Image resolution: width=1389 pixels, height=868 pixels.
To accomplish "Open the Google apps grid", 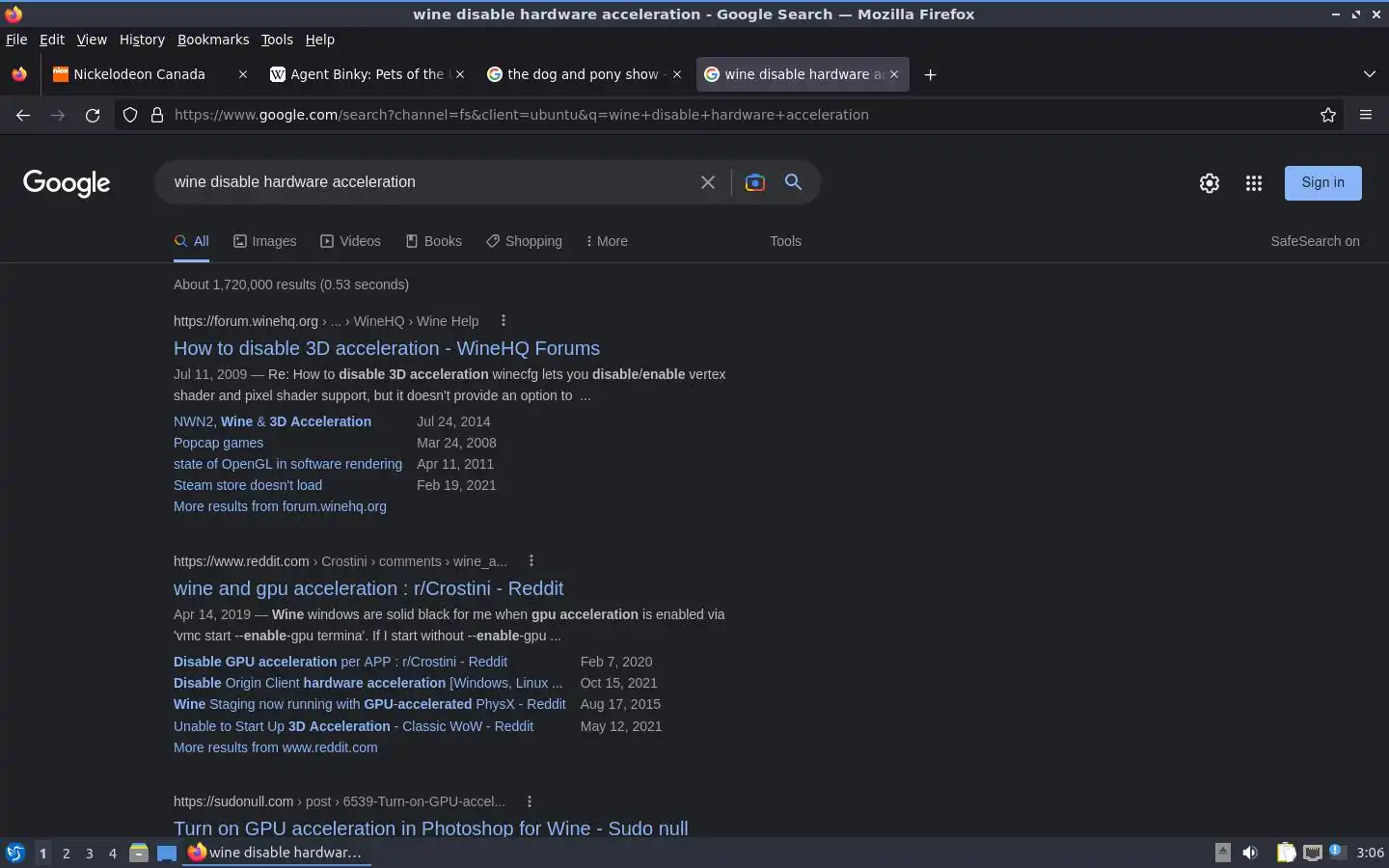I will [1254, 183].
